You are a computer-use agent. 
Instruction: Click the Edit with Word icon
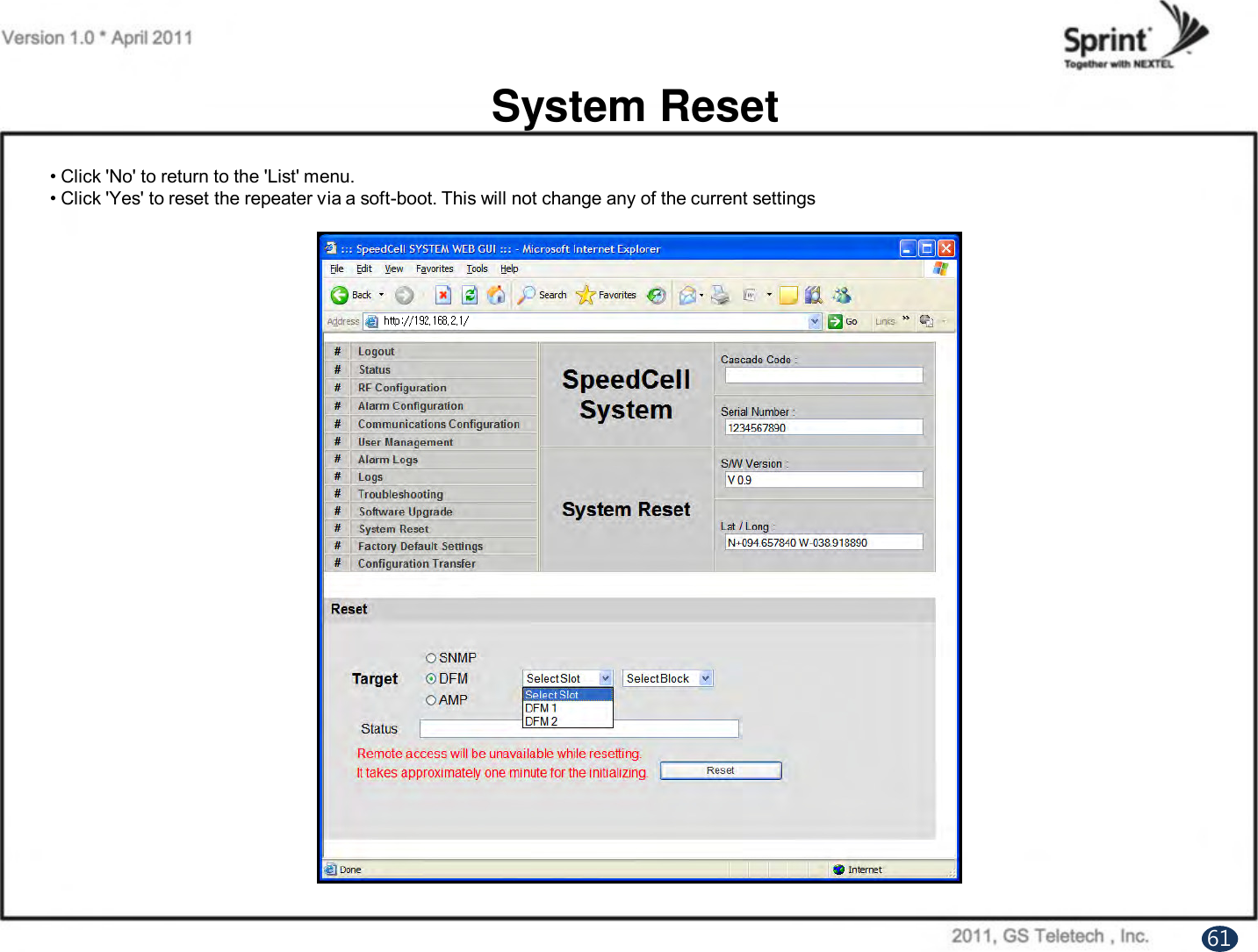pos(750,295)
